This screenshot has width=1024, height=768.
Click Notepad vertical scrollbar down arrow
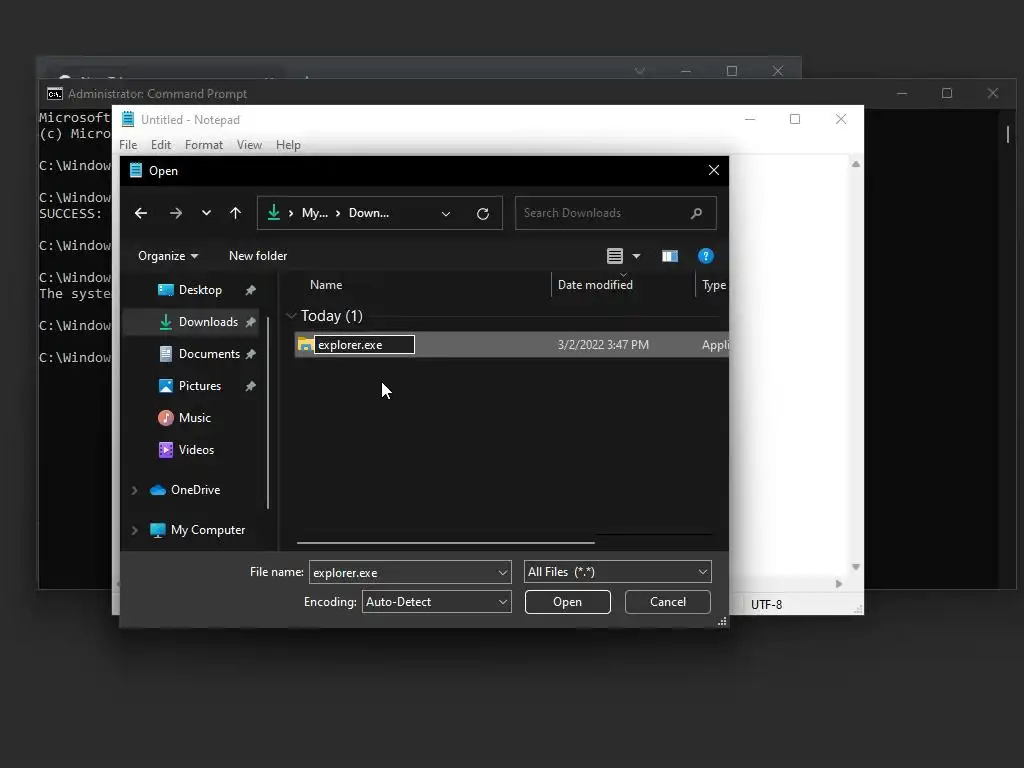point(856,567)
